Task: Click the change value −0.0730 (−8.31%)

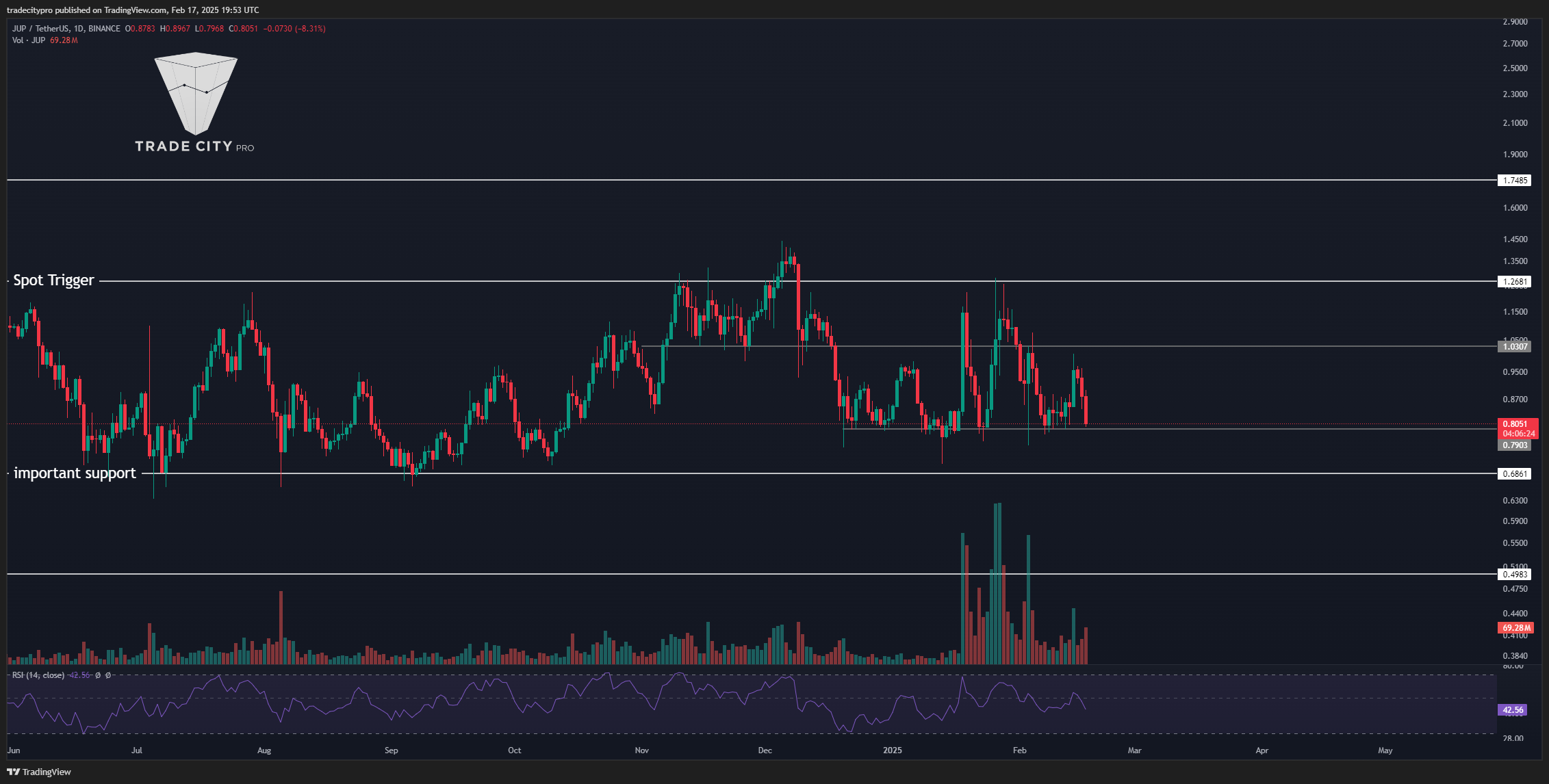Action: (x=294, y=29)
